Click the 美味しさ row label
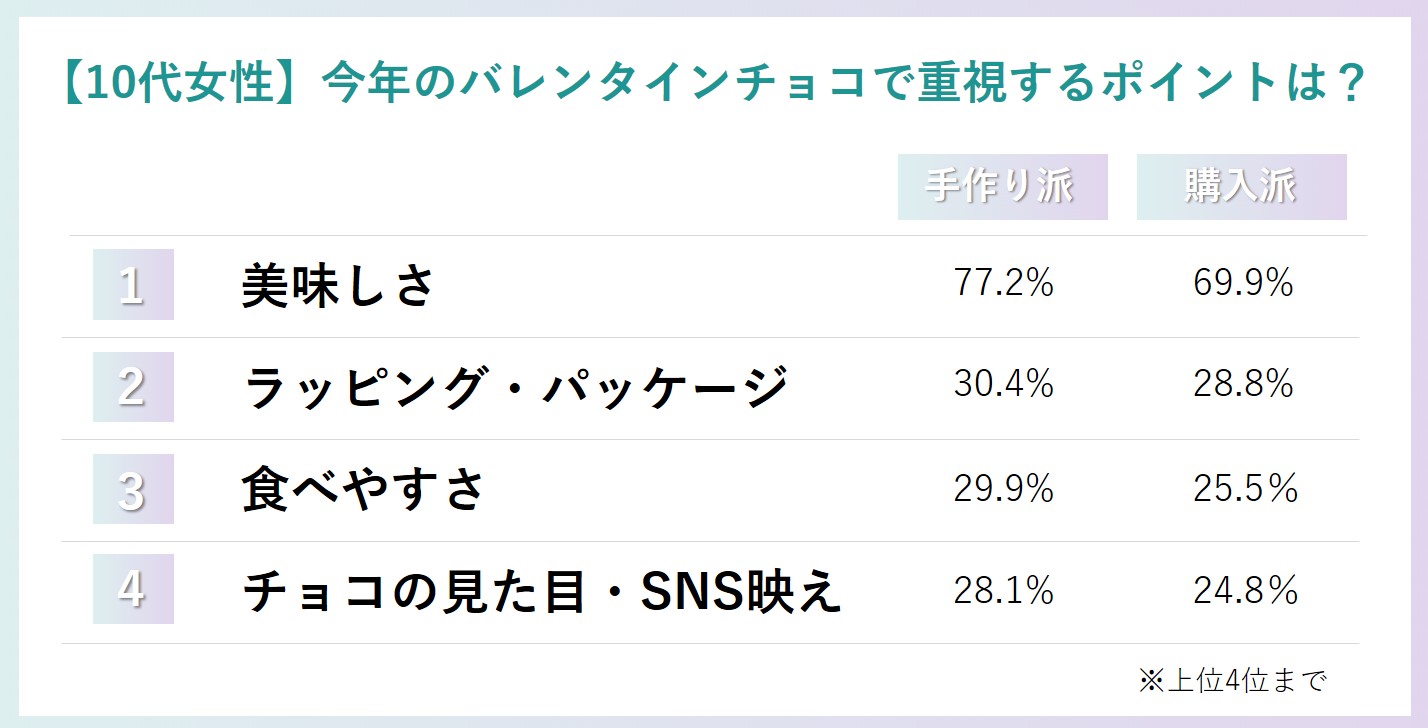 (339, 286)
